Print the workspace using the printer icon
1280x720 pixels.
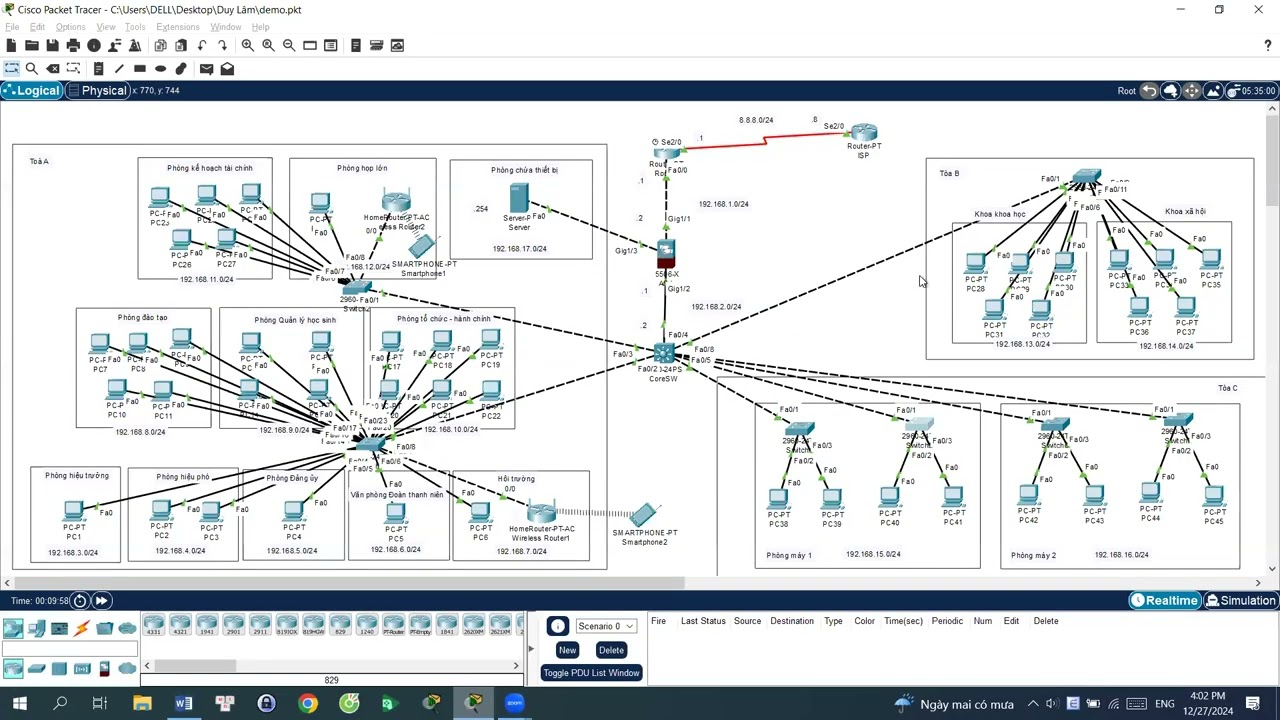pos(73,45)
